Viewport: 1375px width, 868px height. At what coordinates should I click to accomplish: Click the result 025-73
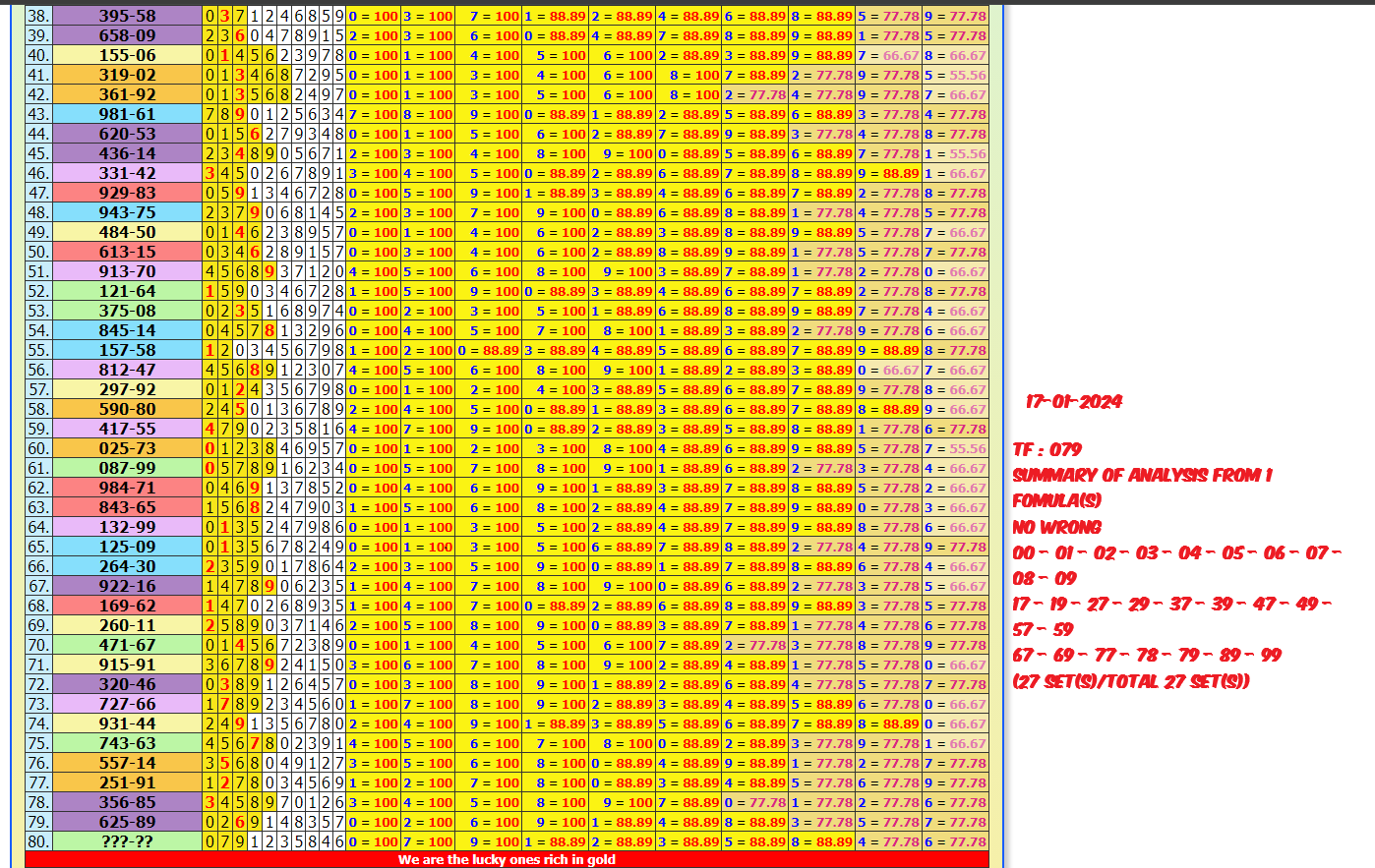point(127,448)
